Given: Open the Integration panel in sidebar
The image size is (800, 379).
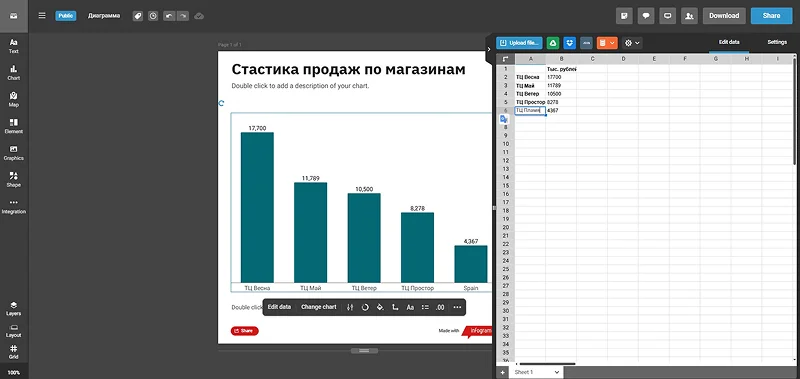Looking at the screenshot, I should point(14,206).
